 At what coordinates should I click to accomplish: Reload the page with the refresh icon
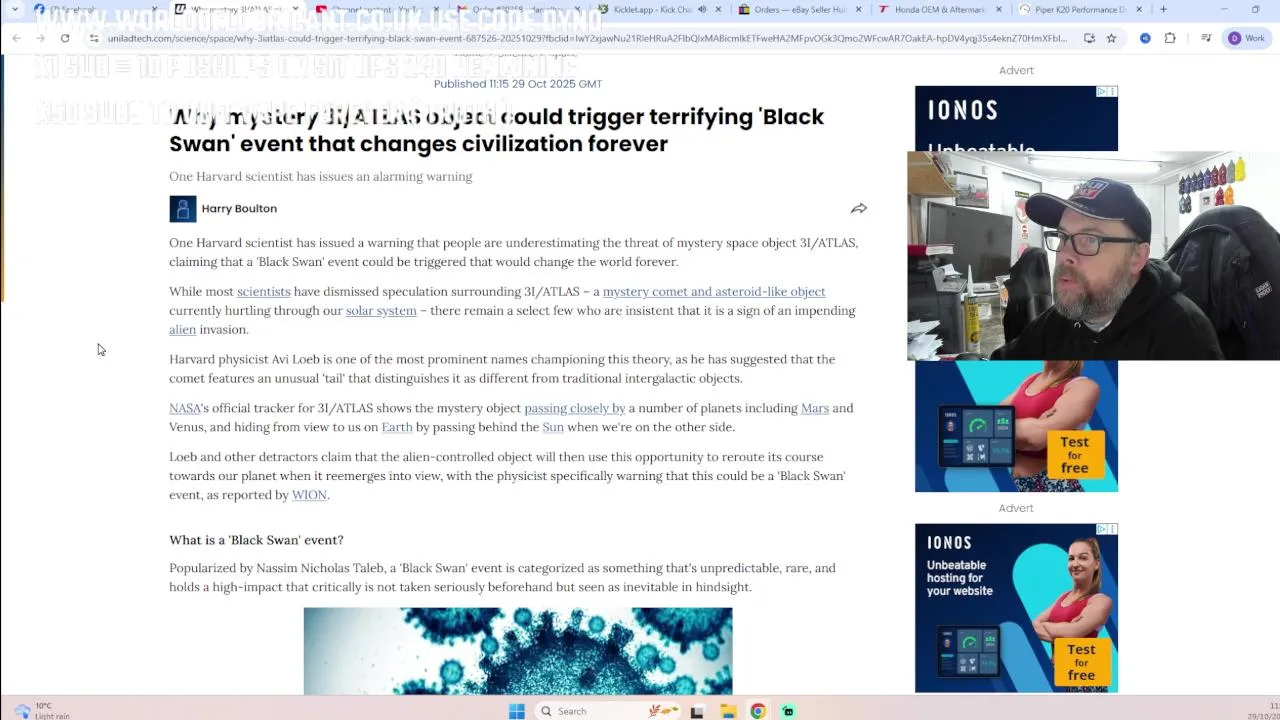(x=65, y=38)
